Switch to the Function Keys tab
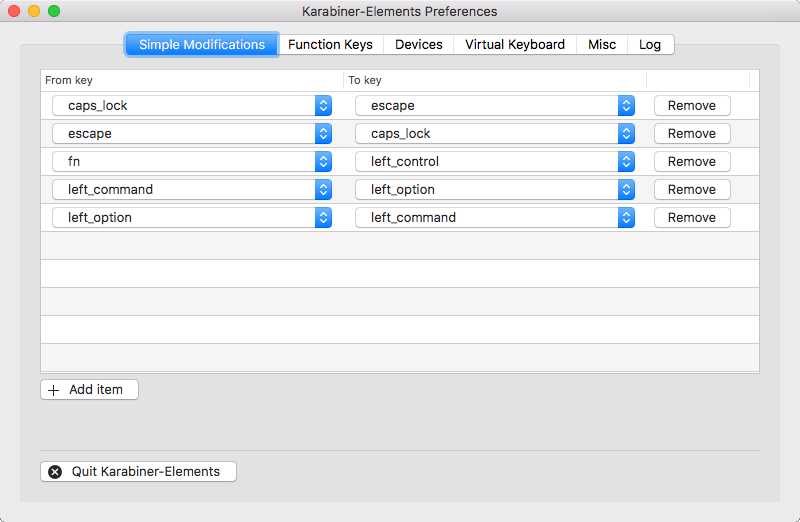Viewport: 800px width, 522px height. (x=331, y=44)
